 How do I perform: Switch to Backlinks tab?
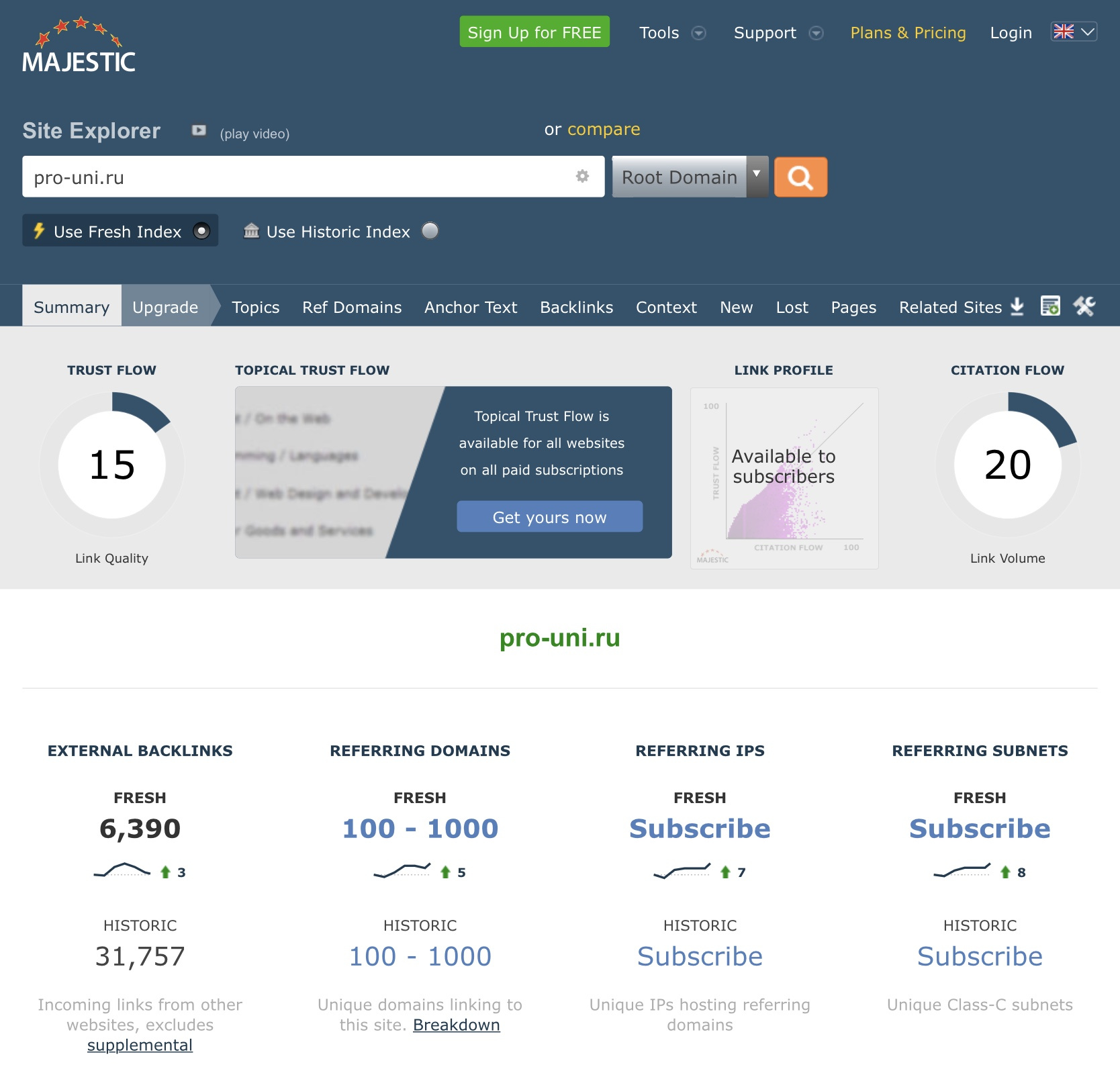pos(576,307)
